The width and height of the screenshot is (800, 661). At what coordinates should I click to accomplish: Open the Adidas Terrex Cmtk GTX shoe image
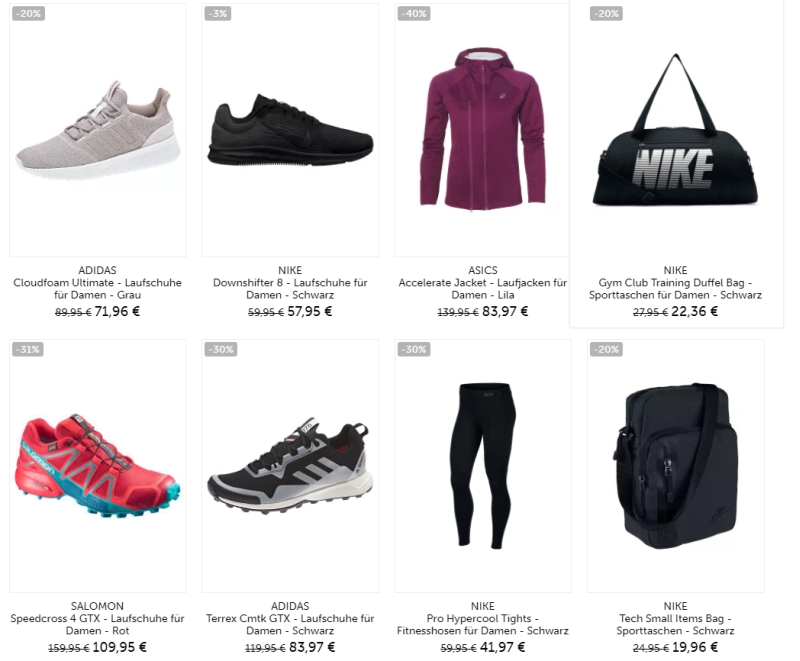290,466
